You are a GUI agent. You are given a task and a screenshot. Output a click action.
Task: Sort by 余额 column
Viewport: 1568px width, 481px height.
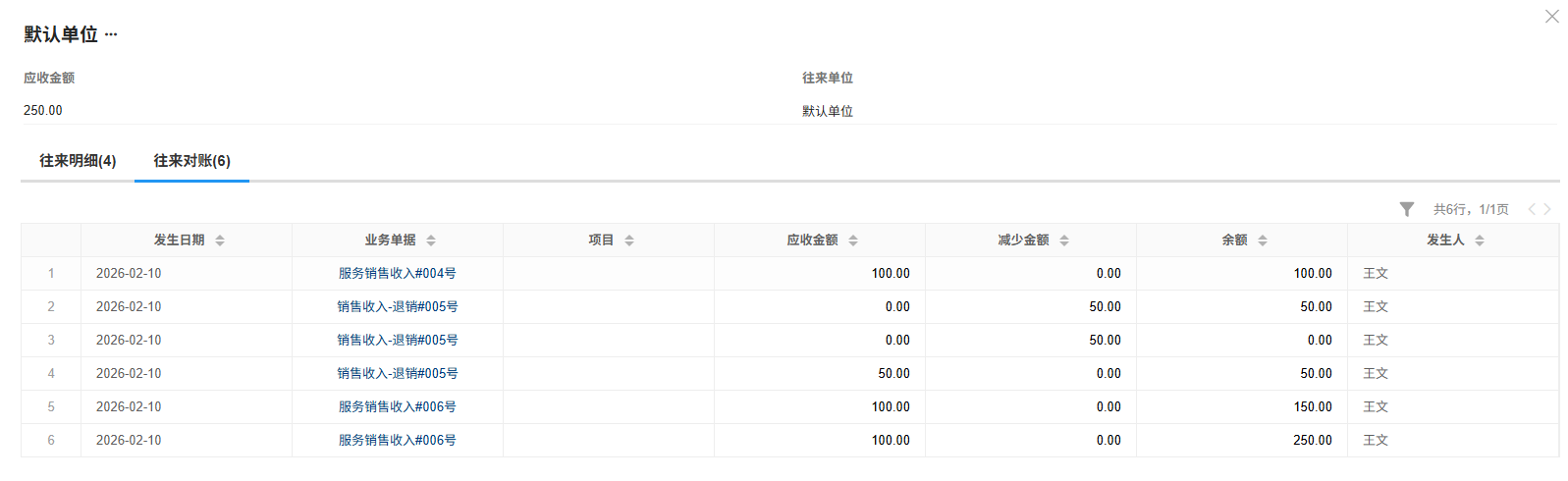pyautogui.click(x=1263, y=240)
